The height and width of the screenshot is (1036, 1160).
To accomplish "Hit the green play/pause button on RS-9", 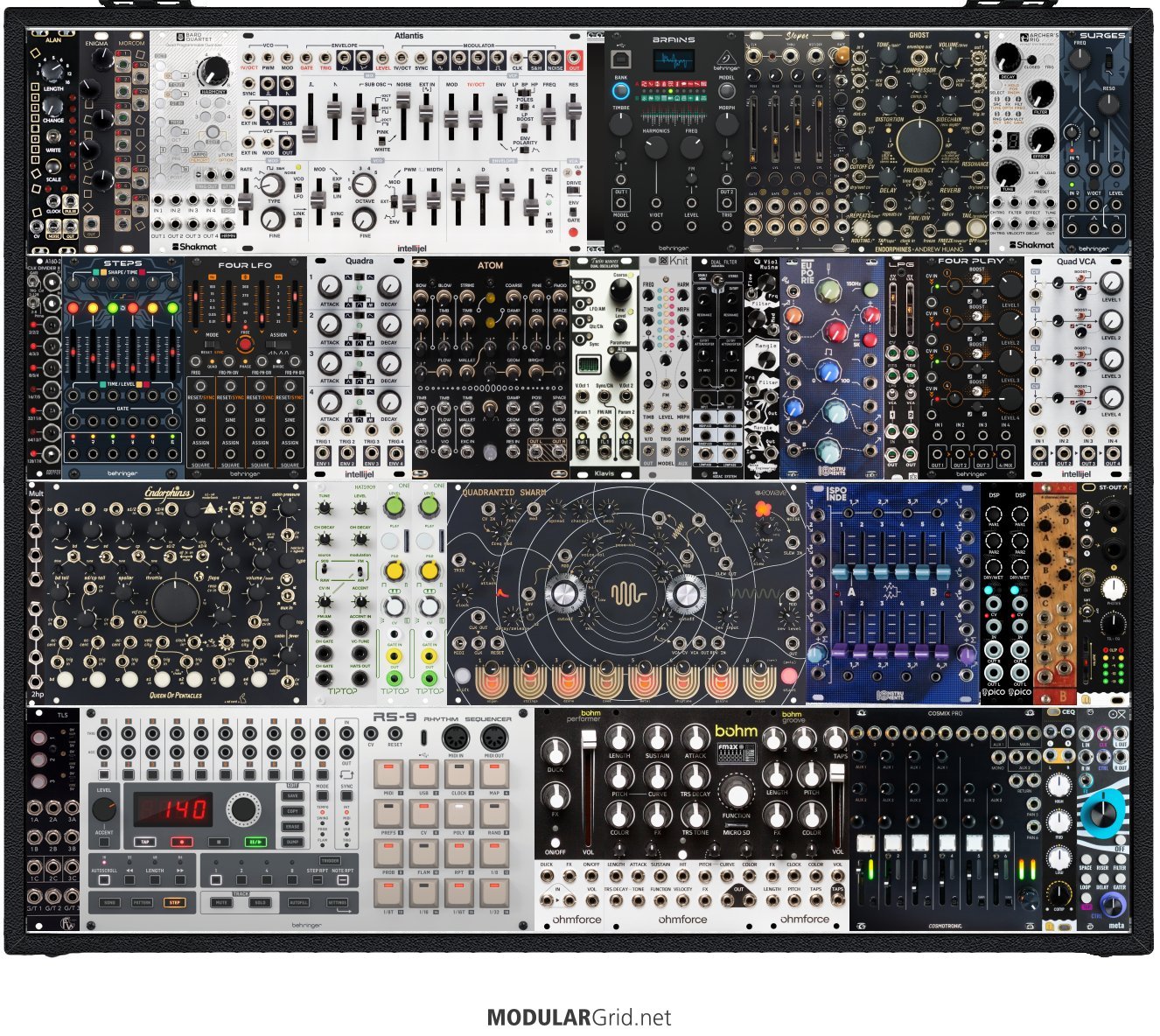I will (x=255, y=842).
